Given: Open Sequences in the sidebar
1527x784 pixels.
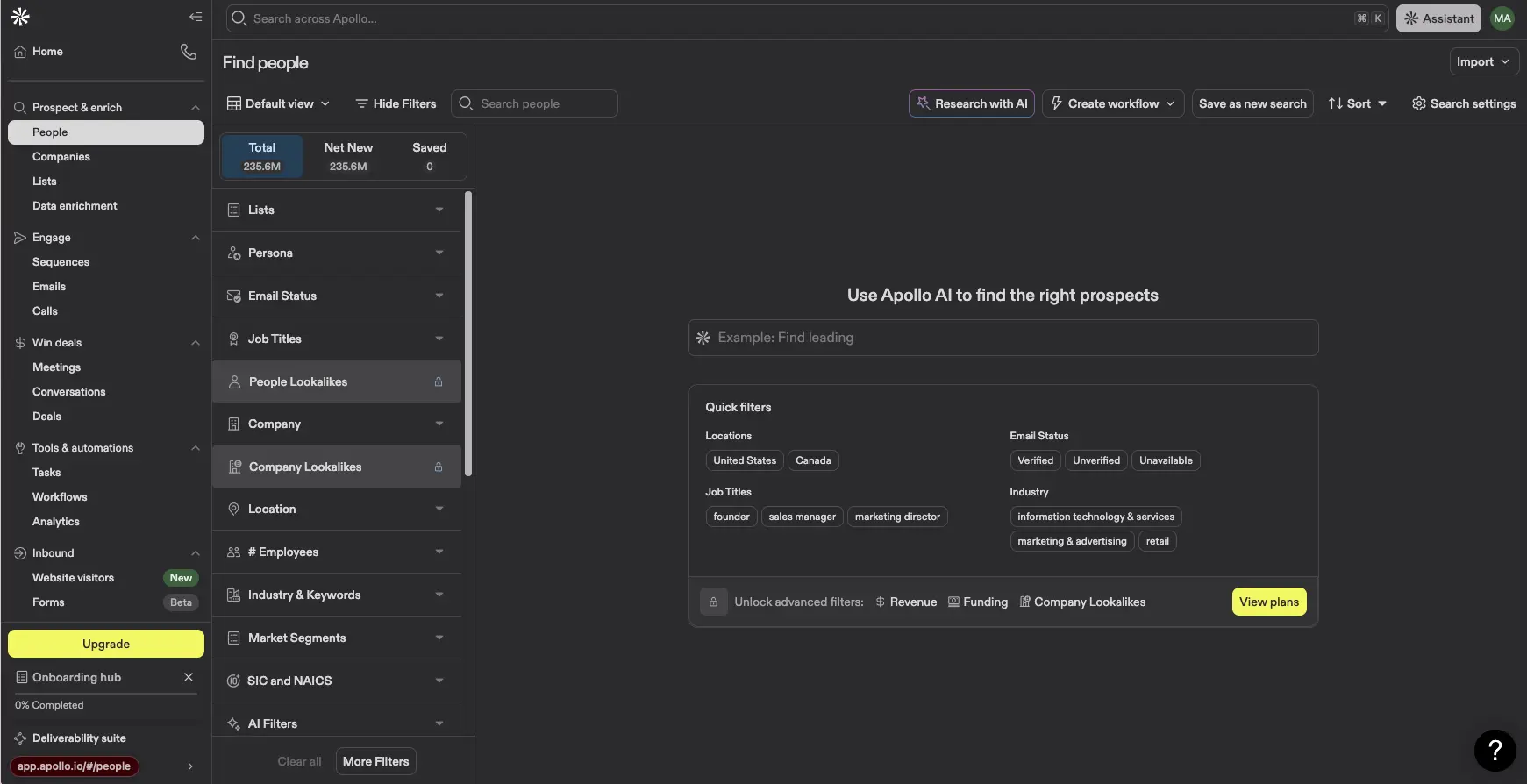Looking at the screenshot, I should 61,262.
